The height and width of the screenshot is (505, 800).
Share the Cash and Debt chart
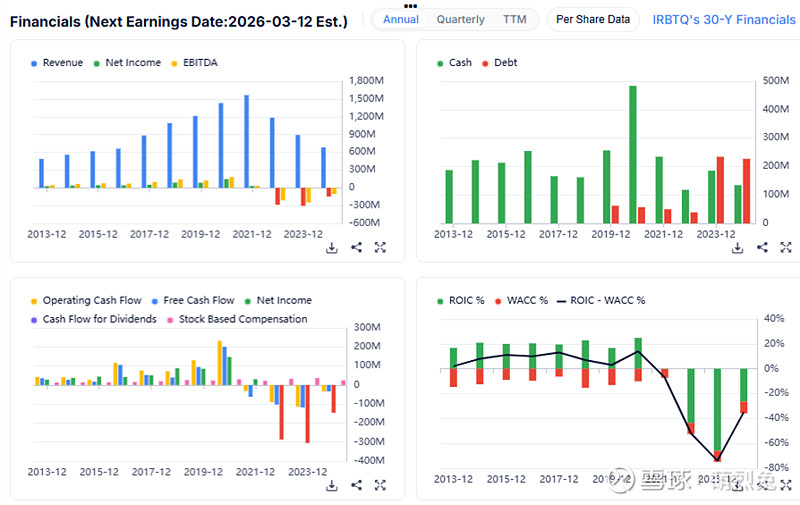pos(762,248)
